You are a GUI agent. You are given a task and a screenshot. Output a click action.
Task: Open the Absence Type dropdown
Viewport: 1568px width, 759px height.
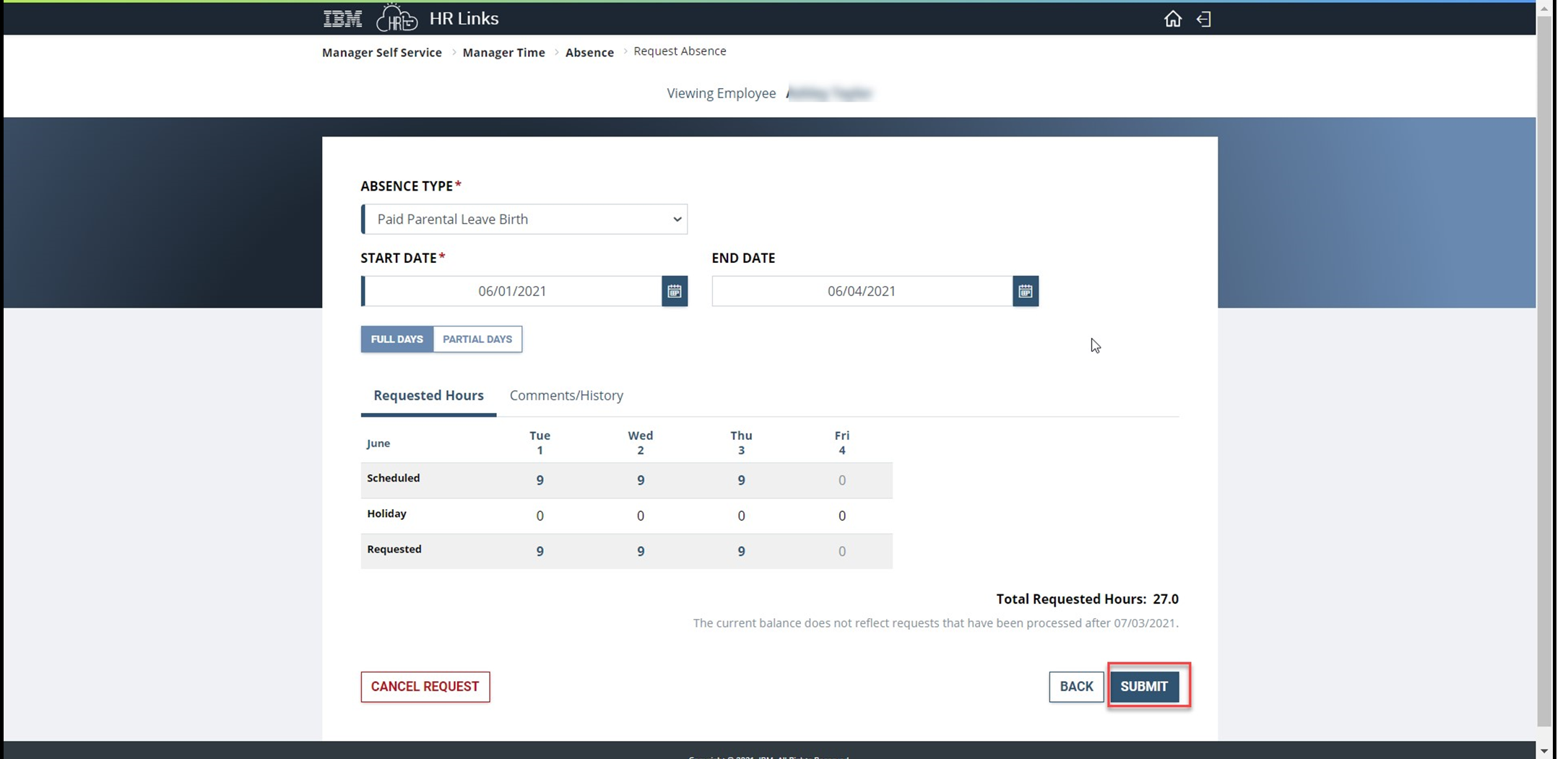(524, 219)
